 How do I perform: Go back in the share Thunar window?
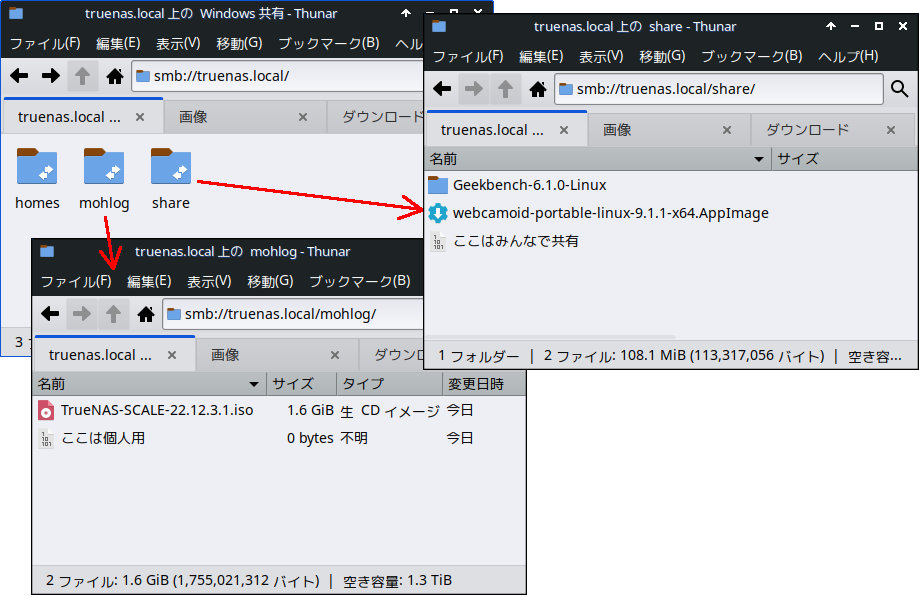(442, 89)
